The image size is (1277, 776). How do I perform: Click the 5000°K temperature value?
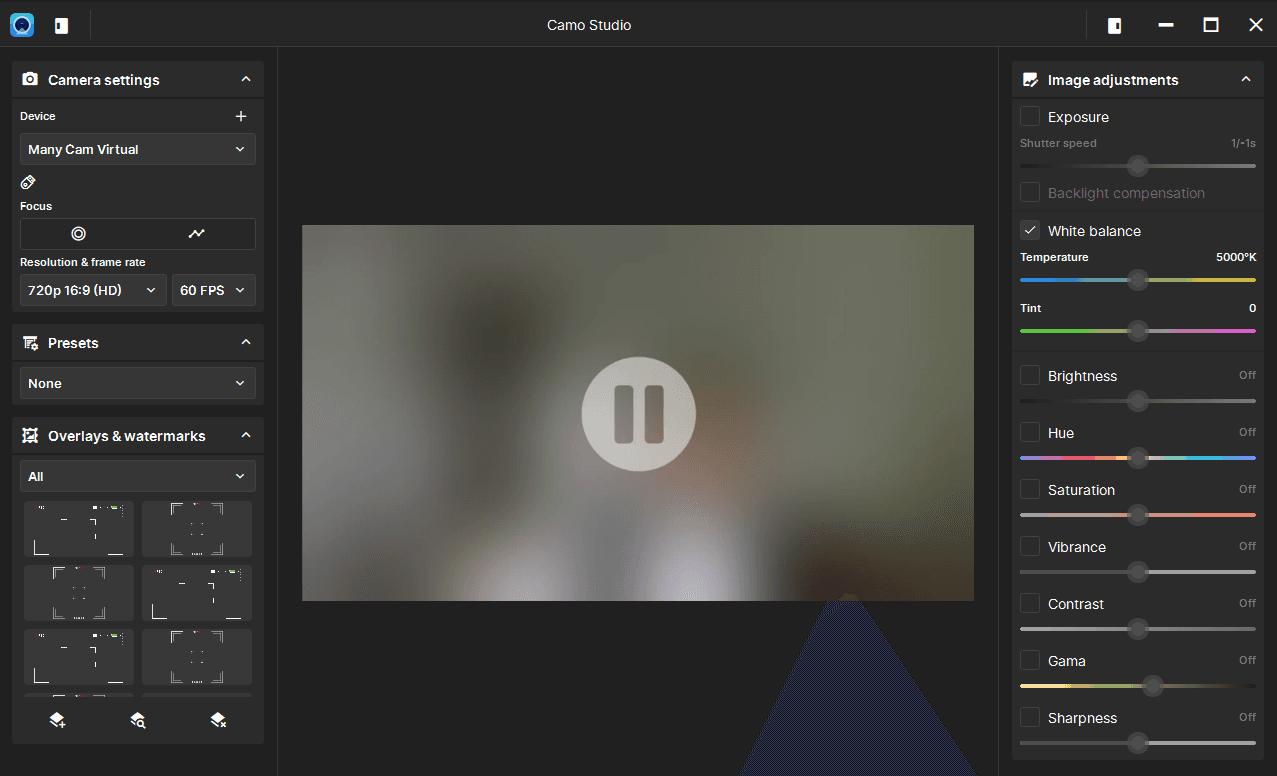click(x=1236, y=257)
